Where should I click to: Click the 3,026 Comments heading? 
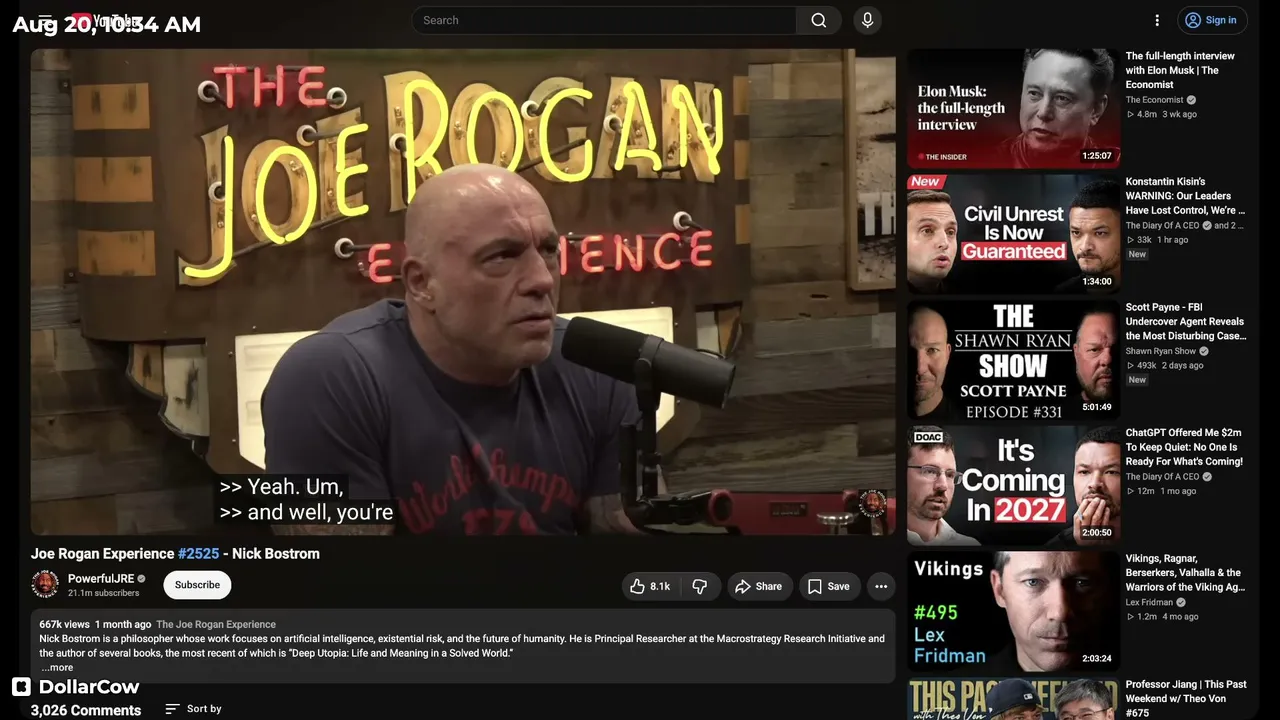click(x=86, y=710)
